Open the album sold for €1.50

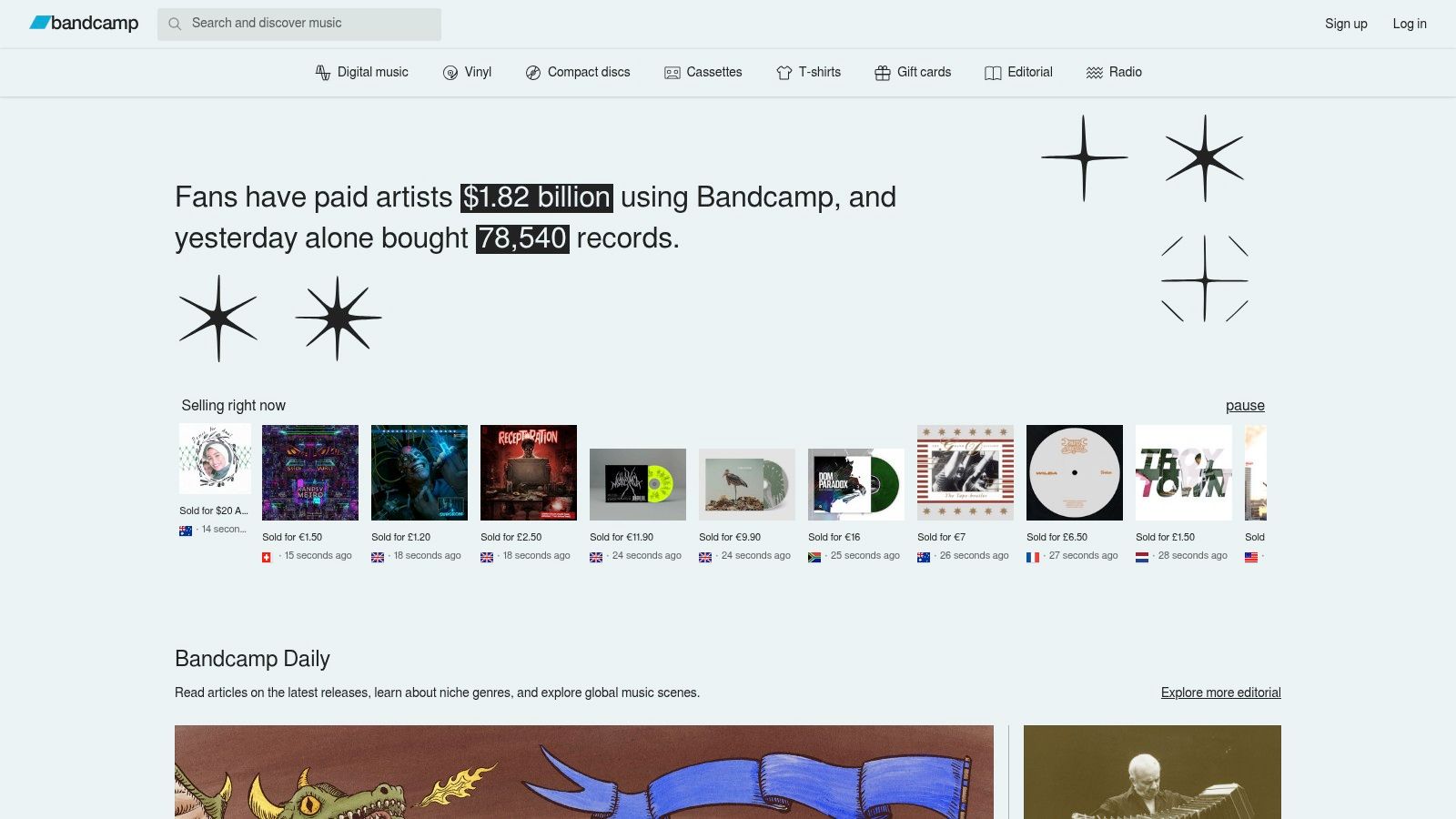click(310, 472)
